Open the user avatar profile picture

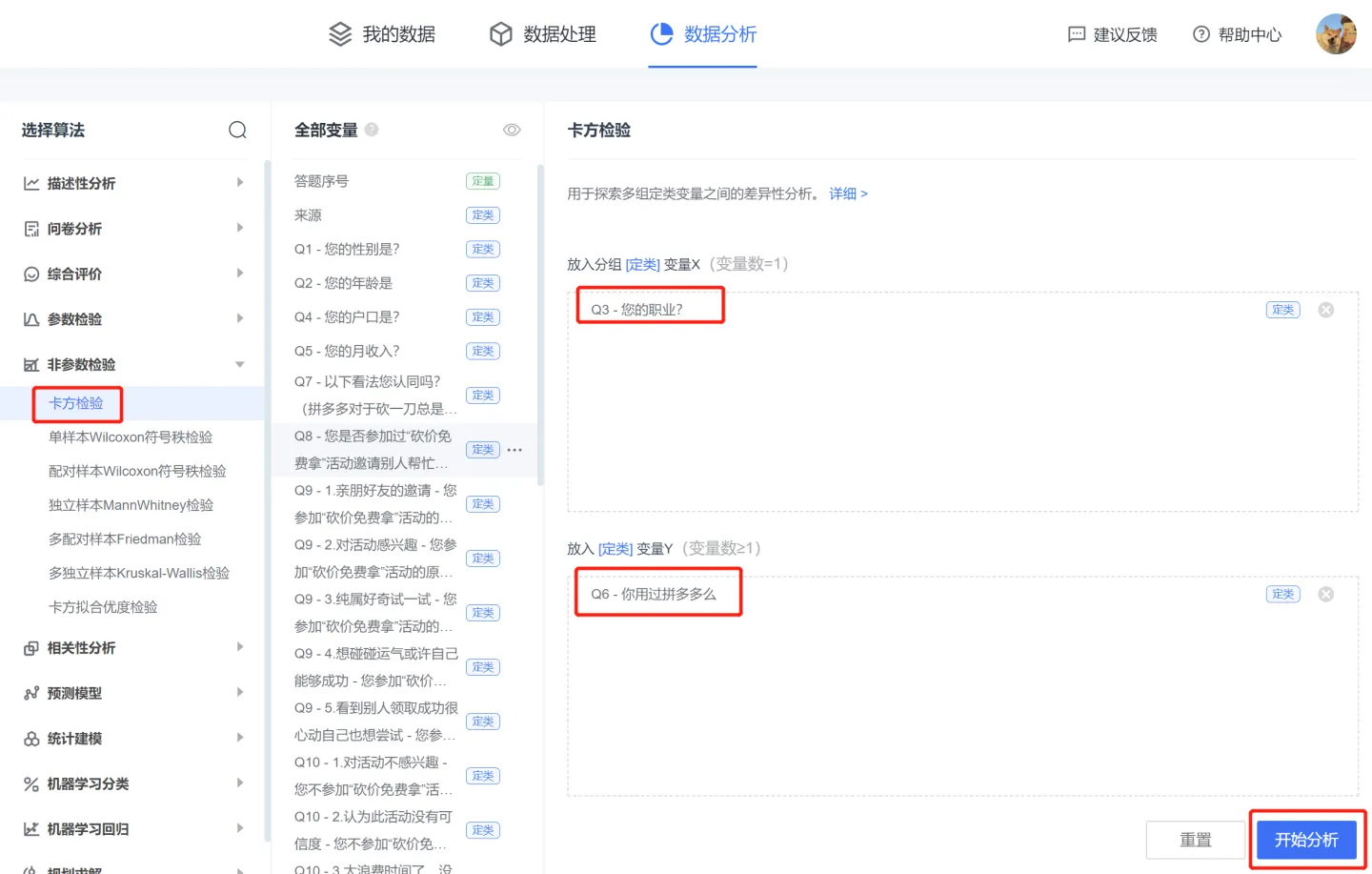[x=1336, y=34]
